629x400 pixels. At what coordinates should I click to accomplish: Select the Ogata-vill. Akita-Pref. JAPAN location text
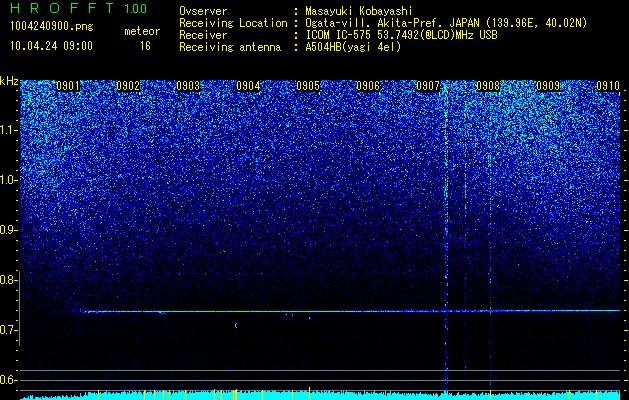(x=446, y=24)
